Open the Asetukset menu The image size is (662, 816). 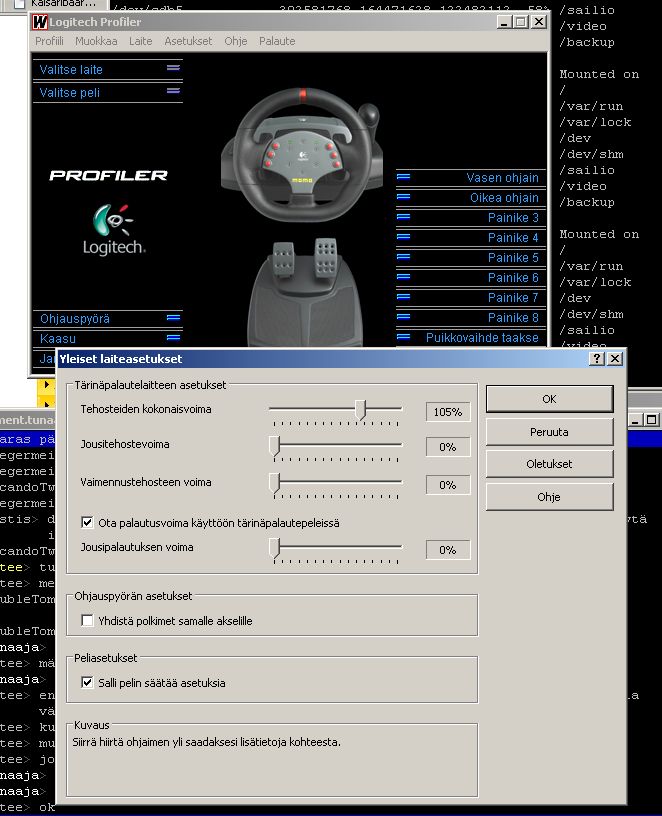click(x=188, y=41)
